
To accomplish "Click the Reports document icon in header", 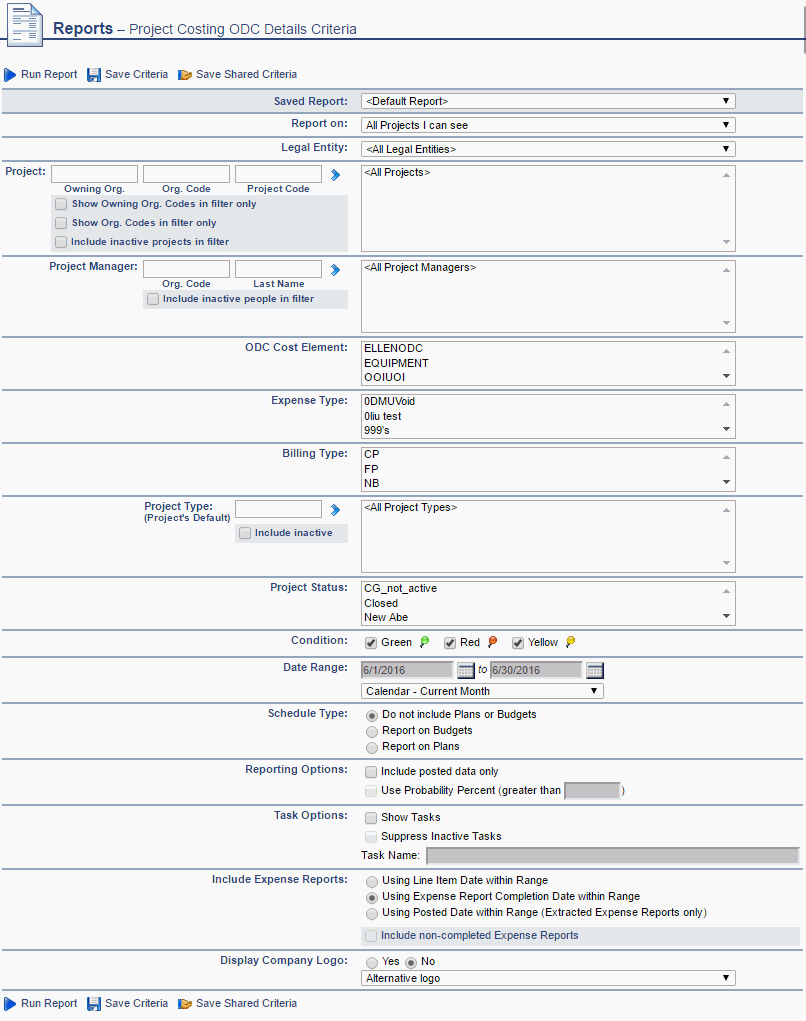I will (x=25, y=25).
